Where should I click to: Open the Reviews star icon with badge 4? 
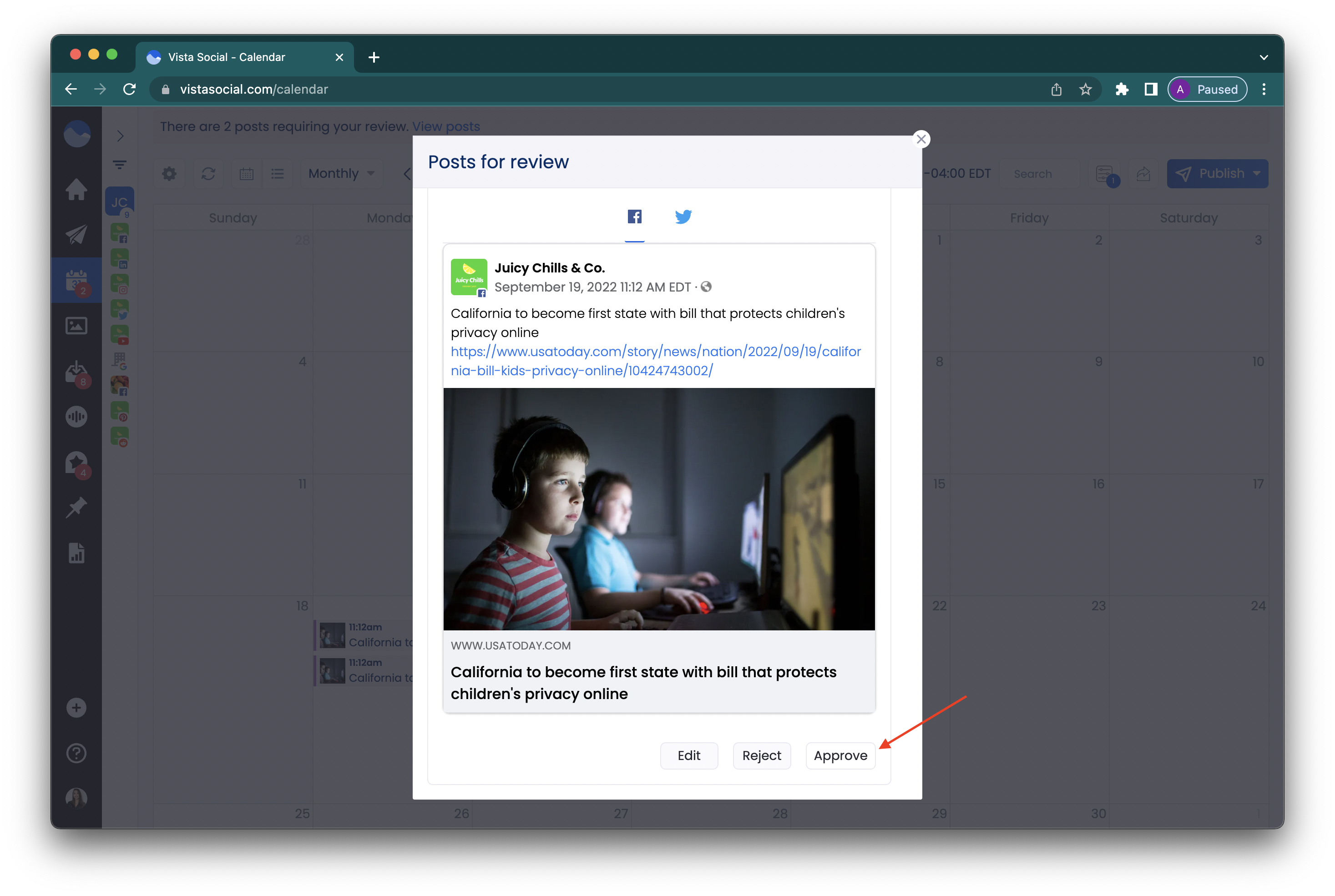coord(76,463)
